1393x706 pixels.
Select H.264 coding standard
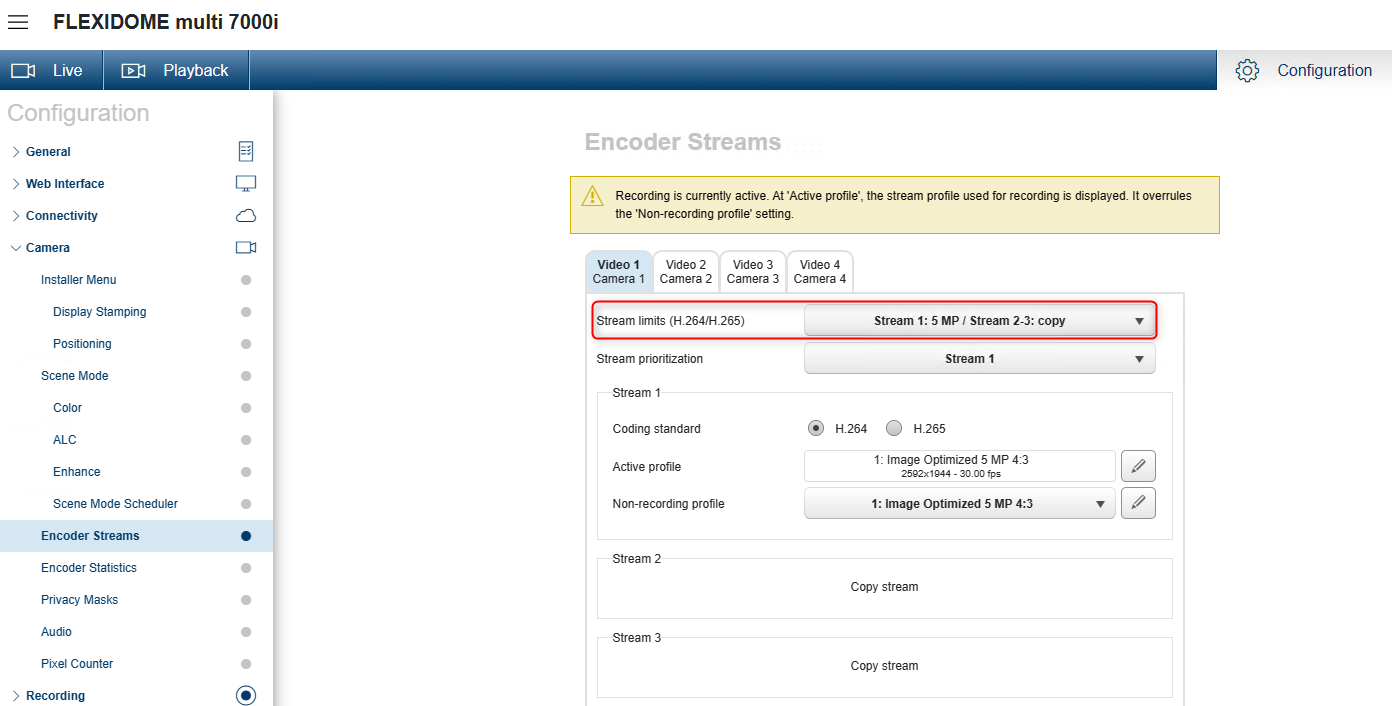tap(816, 429)
